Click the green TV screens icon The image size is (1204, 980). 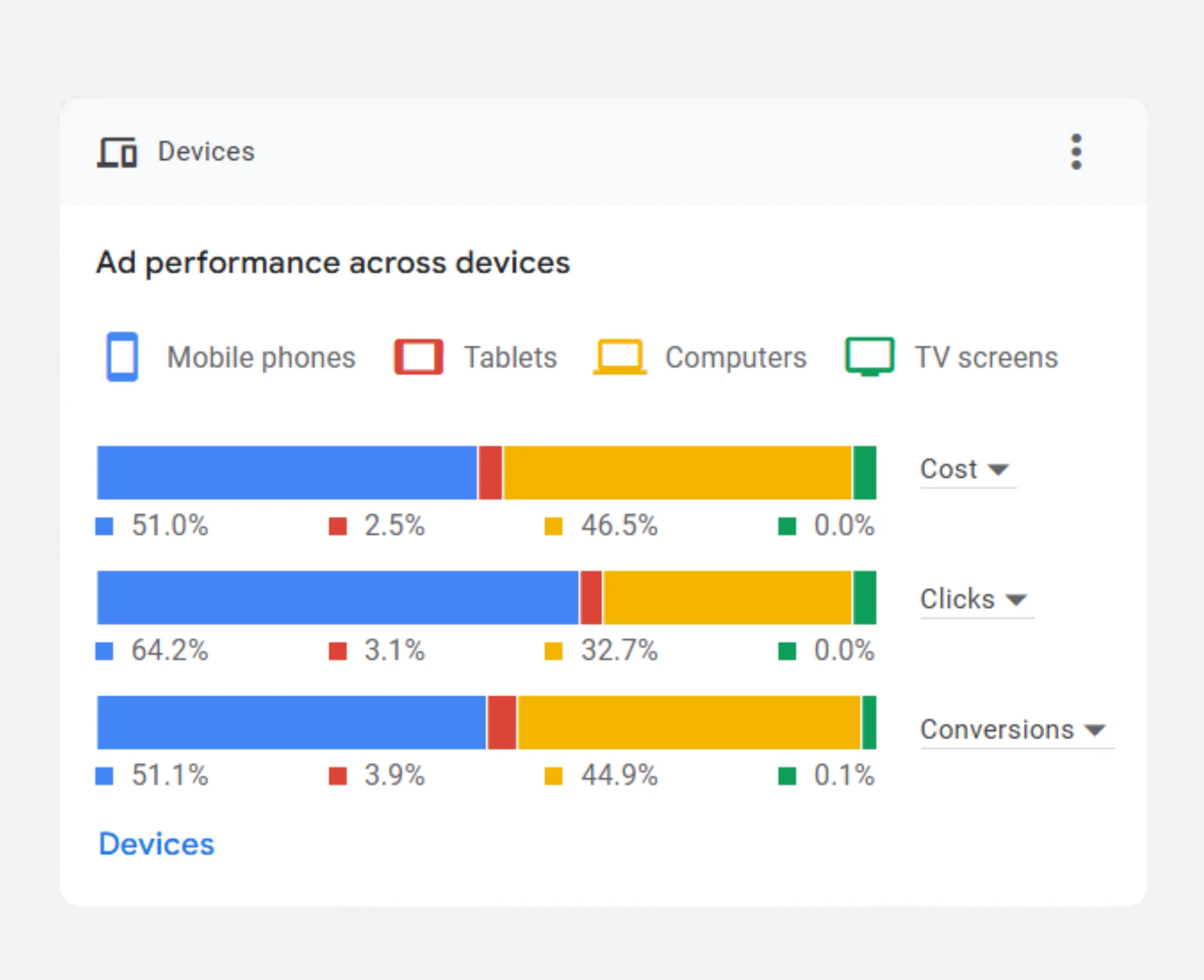[869, 356]
